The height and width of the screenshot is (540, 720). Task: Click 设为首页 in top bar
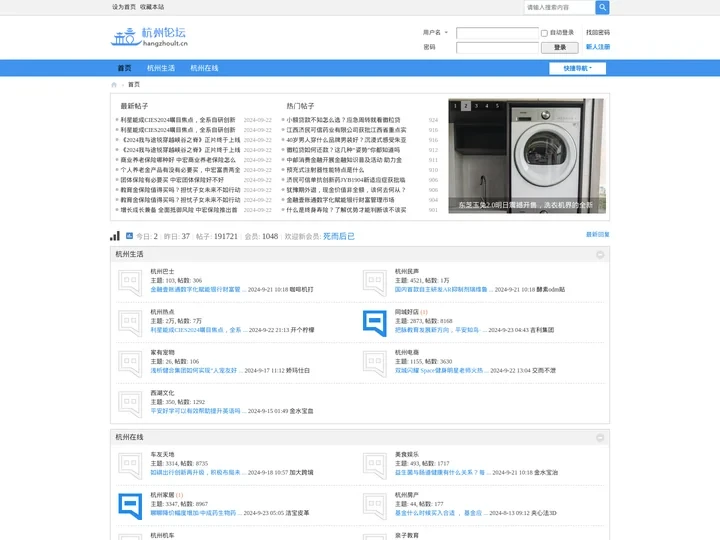coord(124,7)
